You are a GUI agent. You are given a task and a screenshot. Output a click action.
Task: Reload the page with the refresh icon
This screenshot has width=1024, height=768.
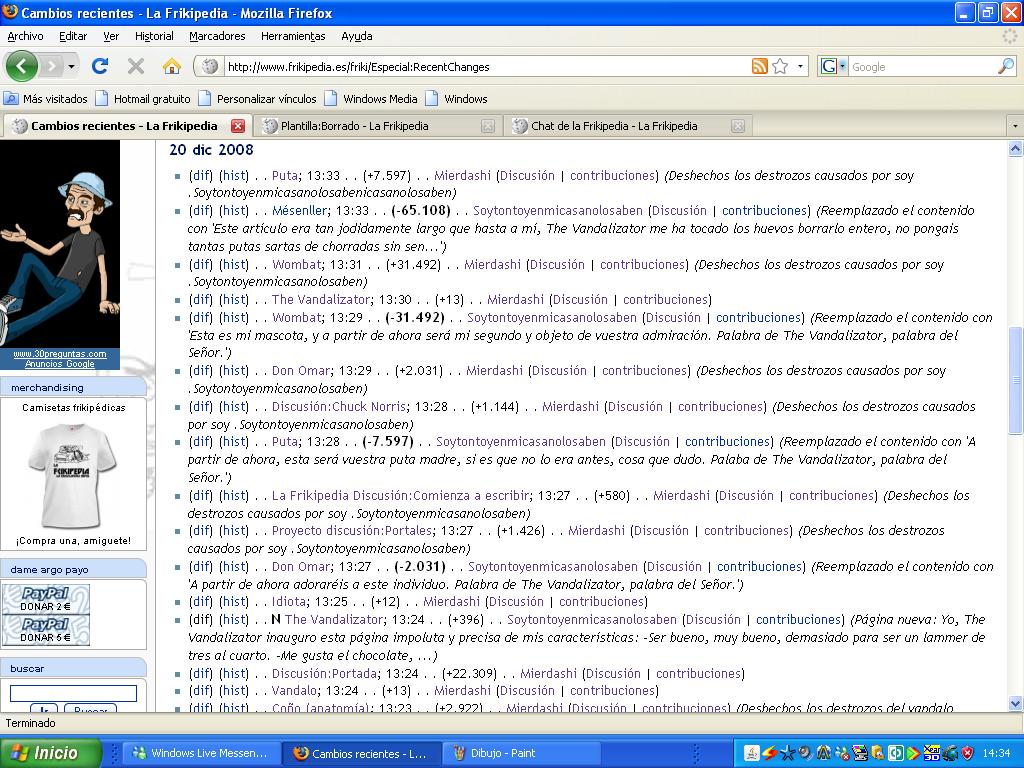pos(99,66)
